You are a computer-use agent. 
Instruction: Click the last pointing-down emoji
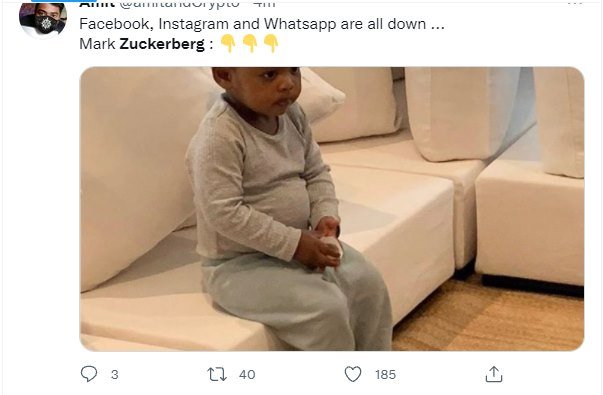pyautogui.click(x=271, y=43)
